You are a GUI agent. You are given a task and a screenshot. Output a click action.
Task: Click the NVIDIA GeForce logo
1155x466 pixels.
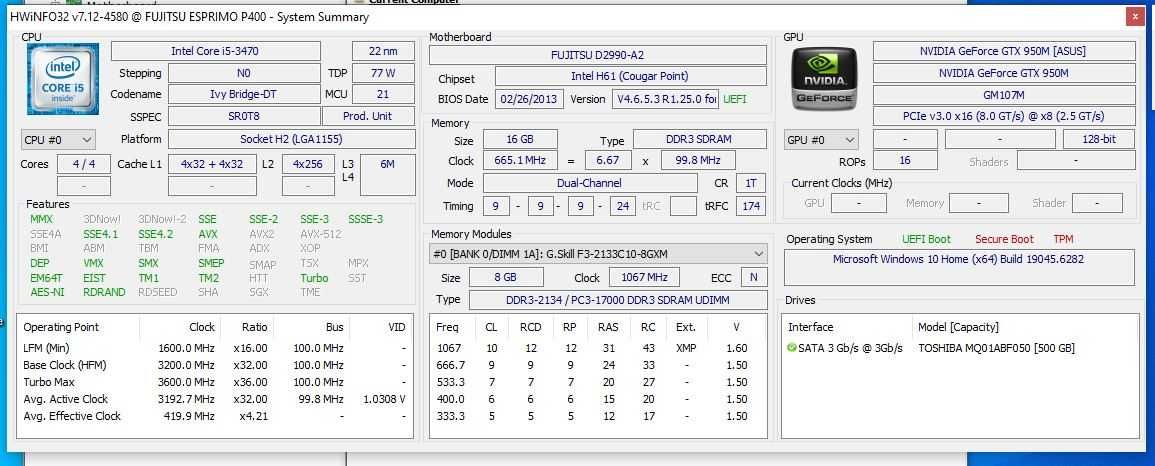point(824,80)
